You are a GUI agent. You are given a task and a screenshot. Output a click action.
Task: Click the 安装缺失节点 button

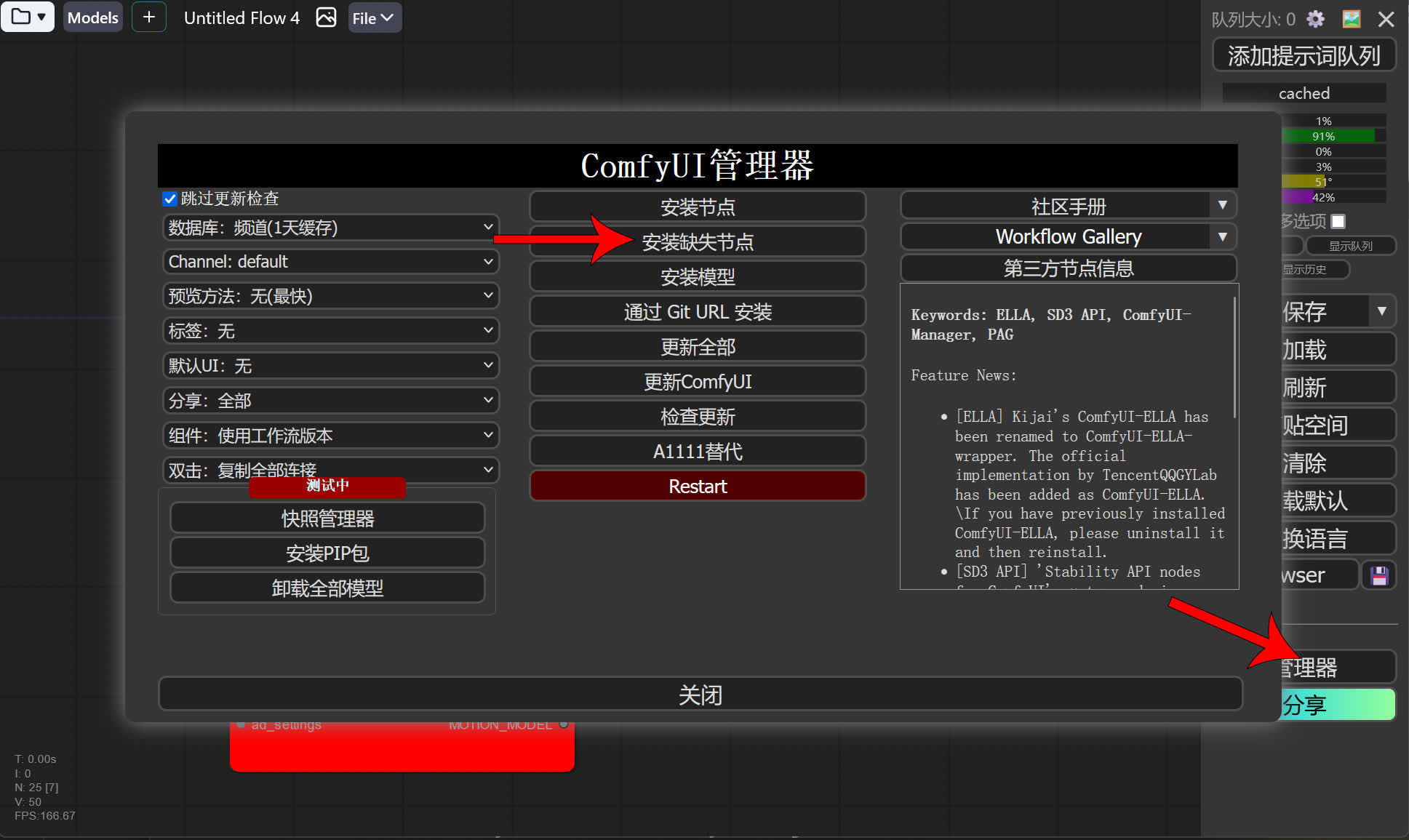(x=697, y=241)
